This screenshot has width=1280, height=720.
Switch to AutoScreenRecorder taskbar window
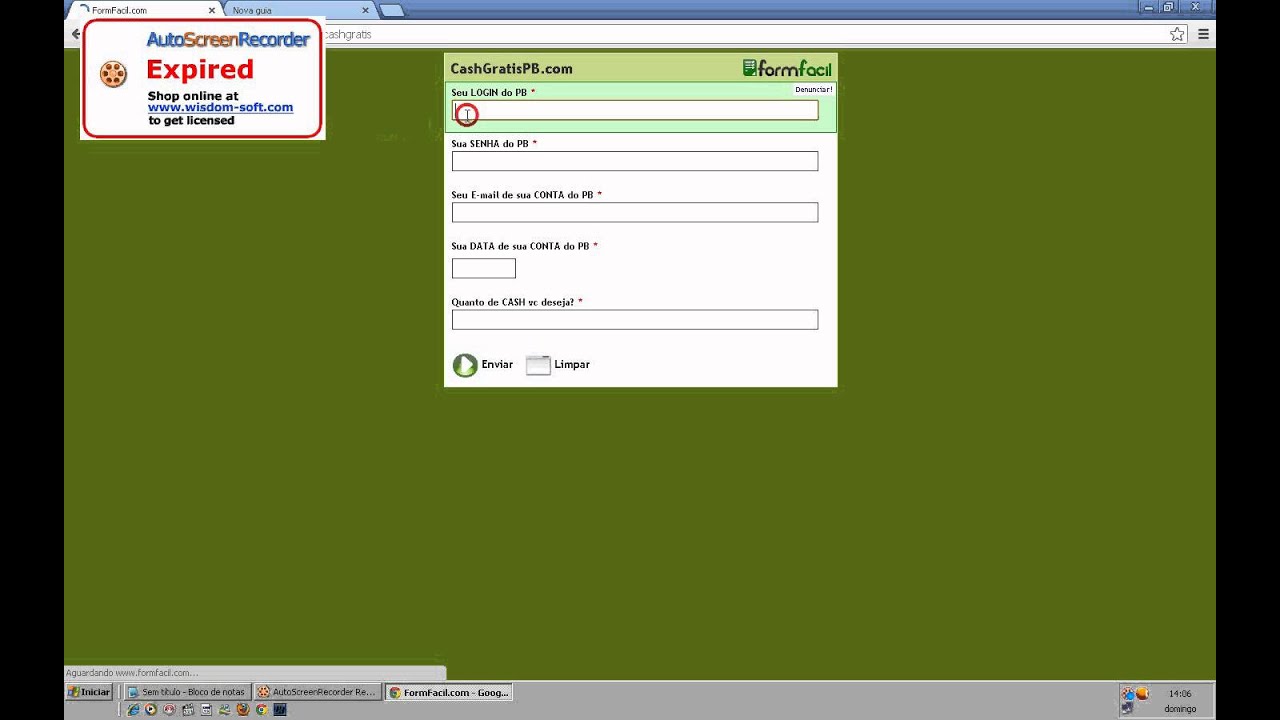317,692
